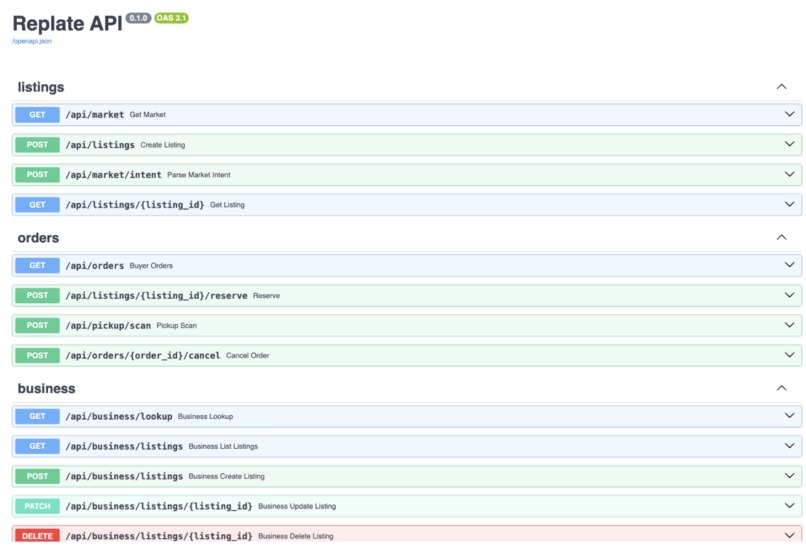Screen dimensions: 806x552
Task: Expand the Create Listing row arrow
Action: coord(790,144)
